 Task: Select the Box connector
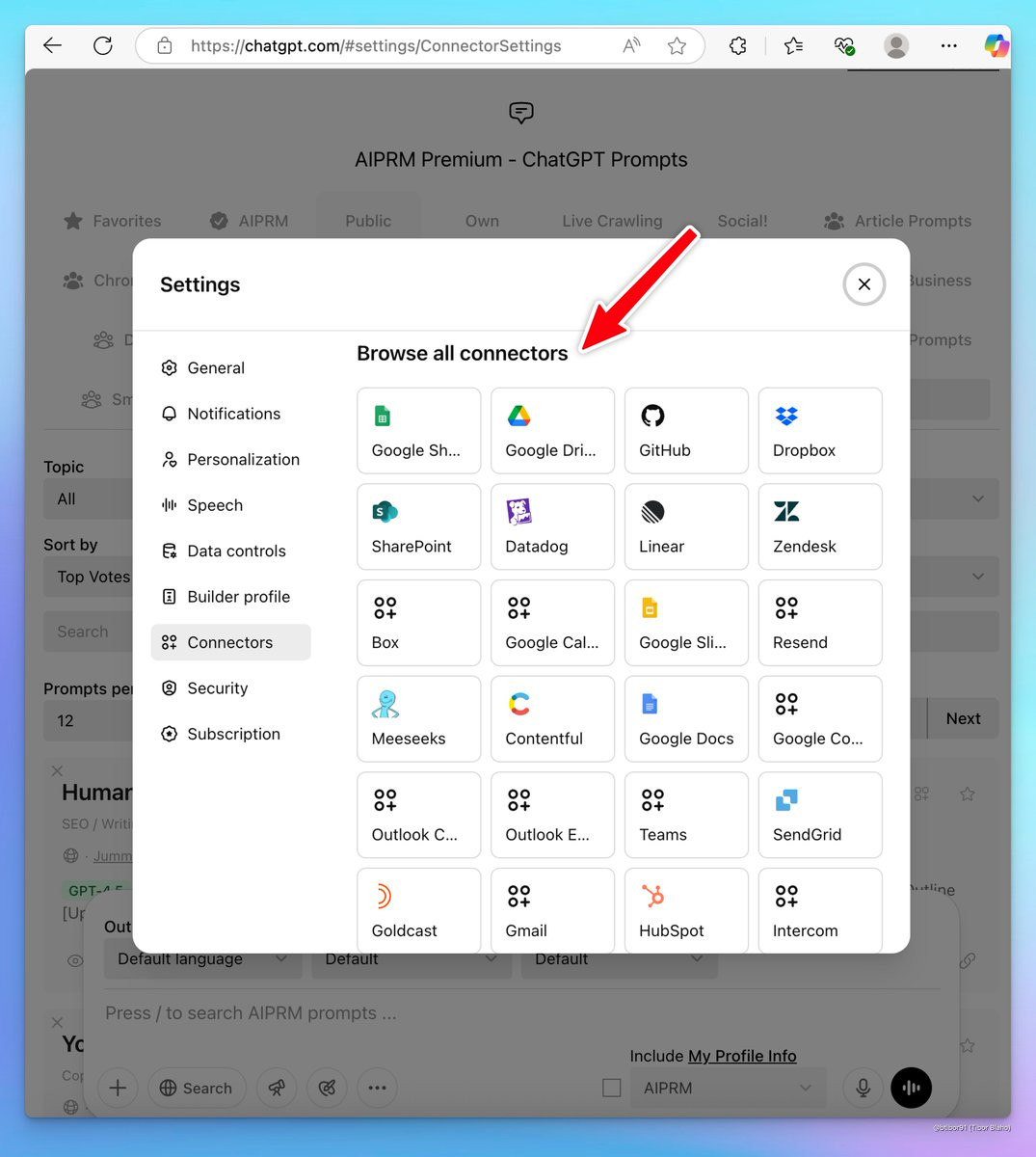coord(418,623)
